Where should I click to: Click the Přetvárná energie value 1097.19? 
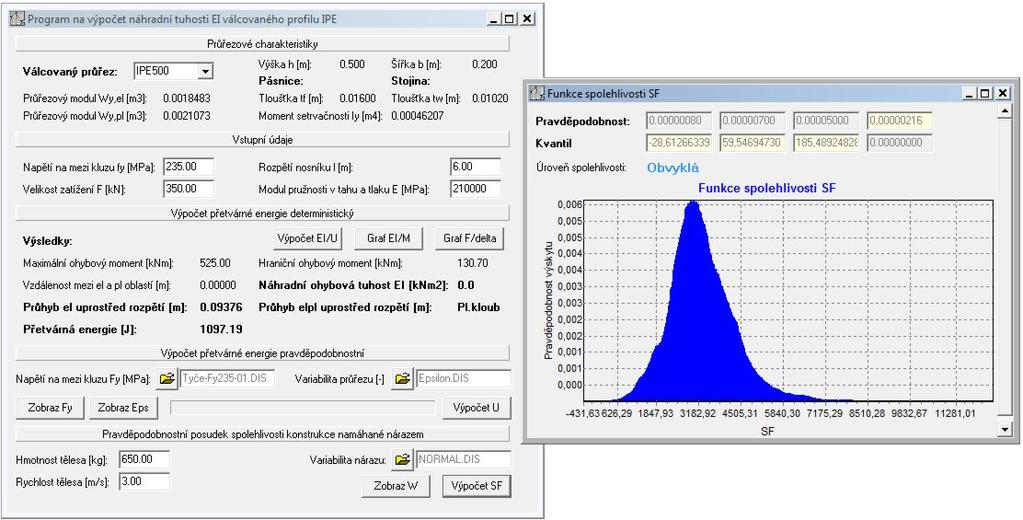[x=221, y=329]
